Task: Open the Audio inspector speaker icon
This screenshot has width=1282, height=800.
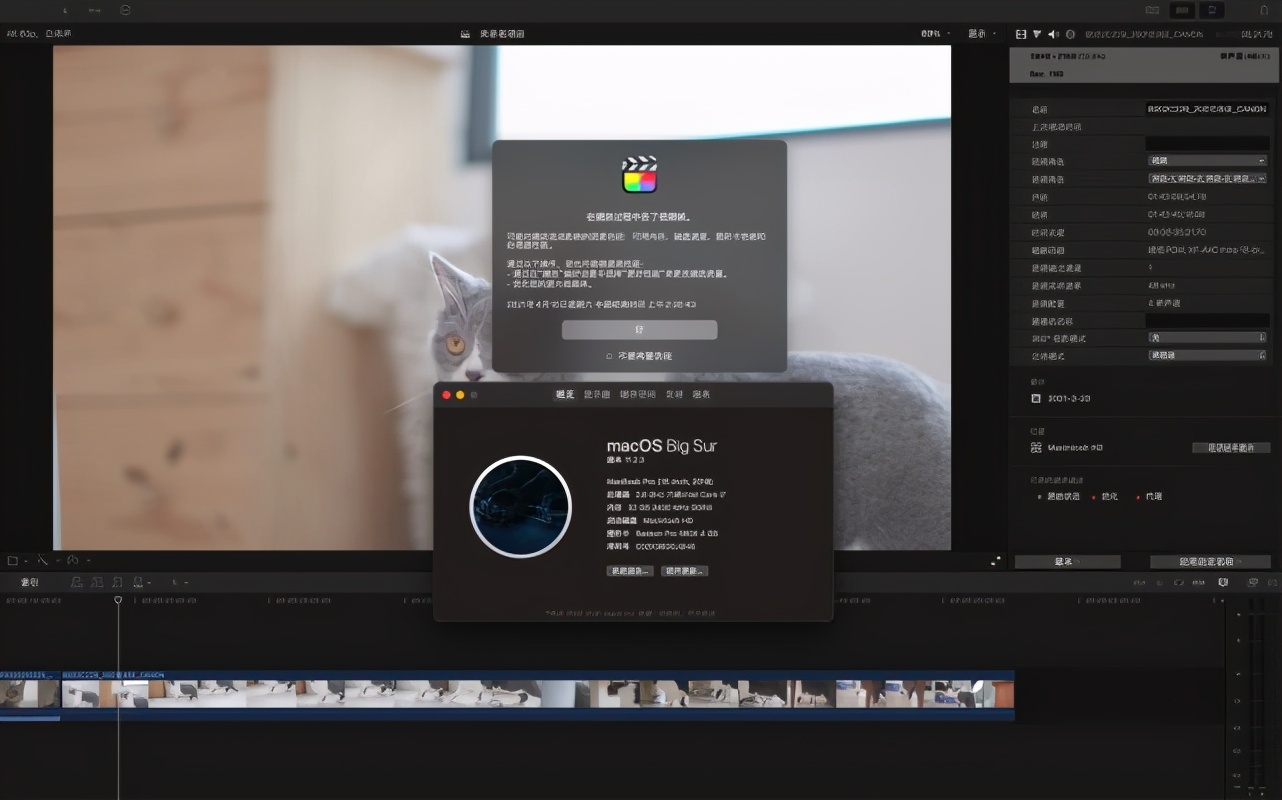Action: [1053, 34]
